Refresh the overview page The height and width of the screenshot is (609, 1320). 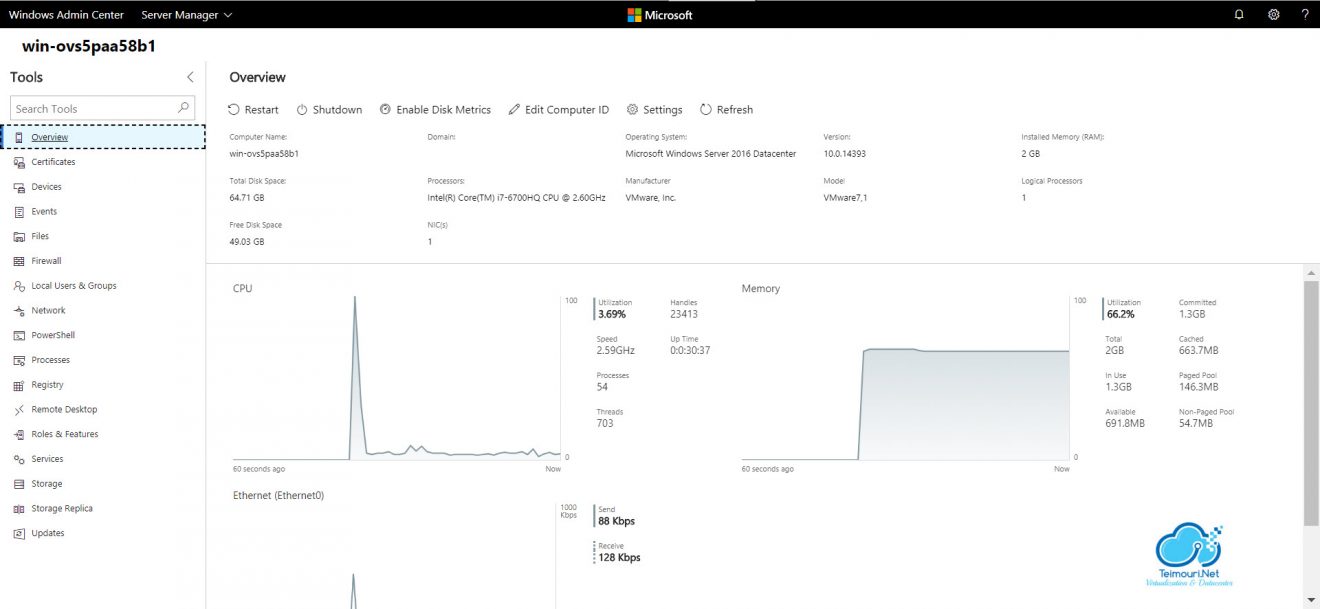coord(726,110)
